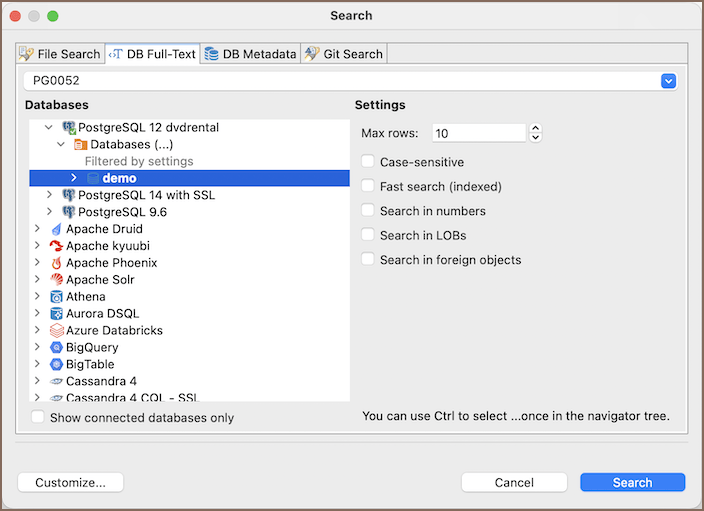
Task: Click the Cancel button
Action: pos(514,482)
